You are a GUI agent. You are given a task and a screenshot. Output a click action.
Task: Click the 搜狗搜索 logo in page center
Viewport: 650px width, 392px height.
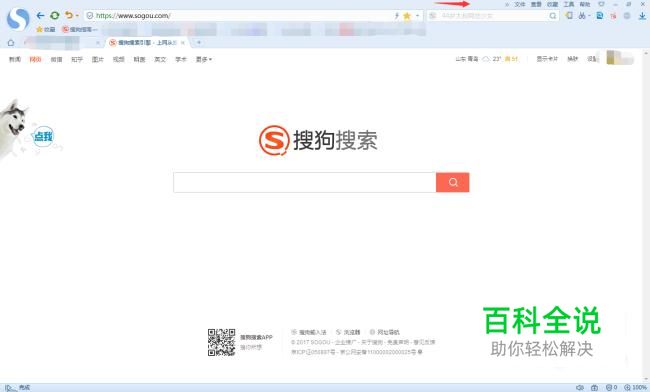[x=318, y=140]
